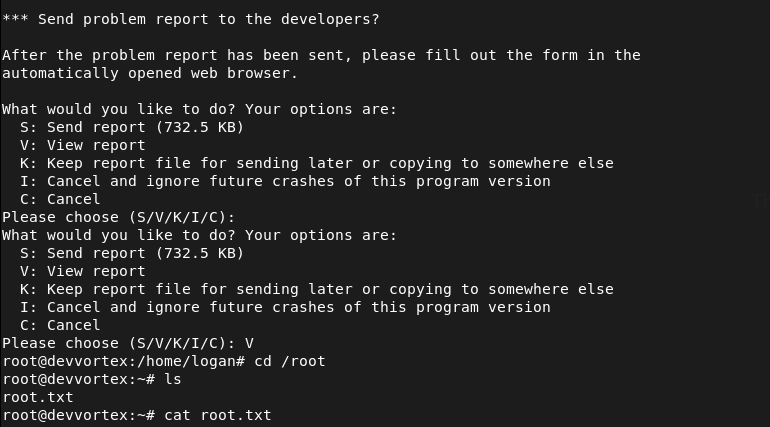This screenshot has height=427, width=770.
Task: Click the lower "I: Cancel and ignore future crashes" line
Action: pyautogui.click(x=285, y=307)
